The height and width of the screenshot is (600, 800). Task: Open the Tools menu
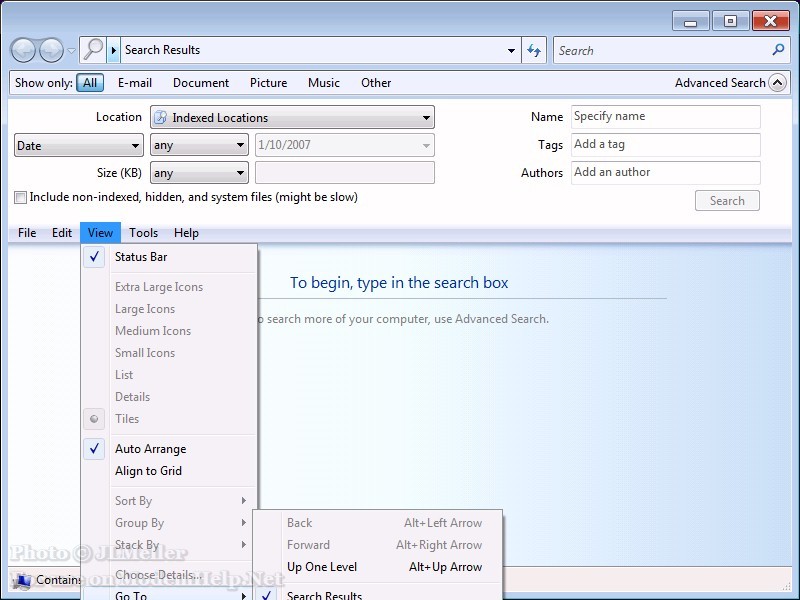pos(143,233)
